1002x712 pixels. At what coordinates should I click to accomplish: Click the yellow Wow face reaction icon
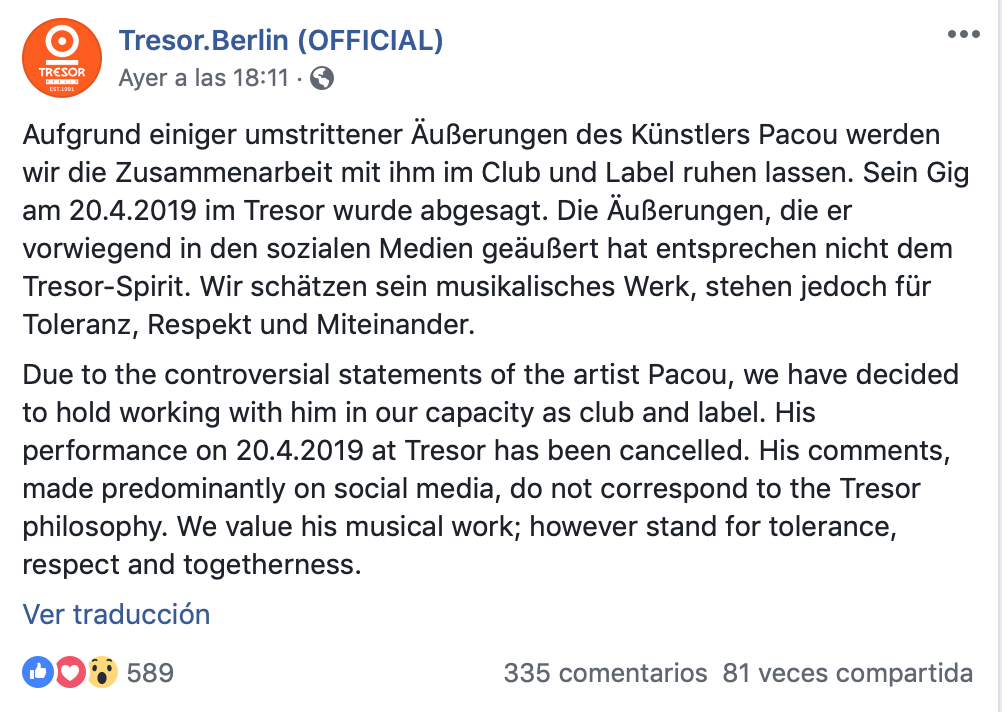pos(101,673)
